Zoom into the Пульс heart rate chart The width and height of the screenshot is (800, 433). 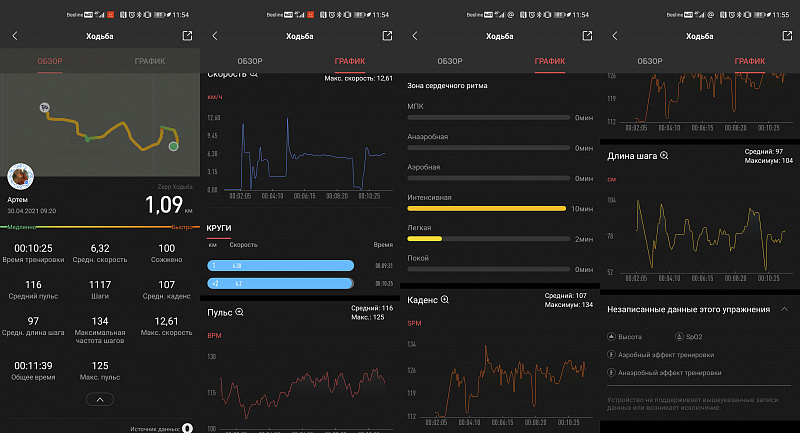tap(239, 312)
